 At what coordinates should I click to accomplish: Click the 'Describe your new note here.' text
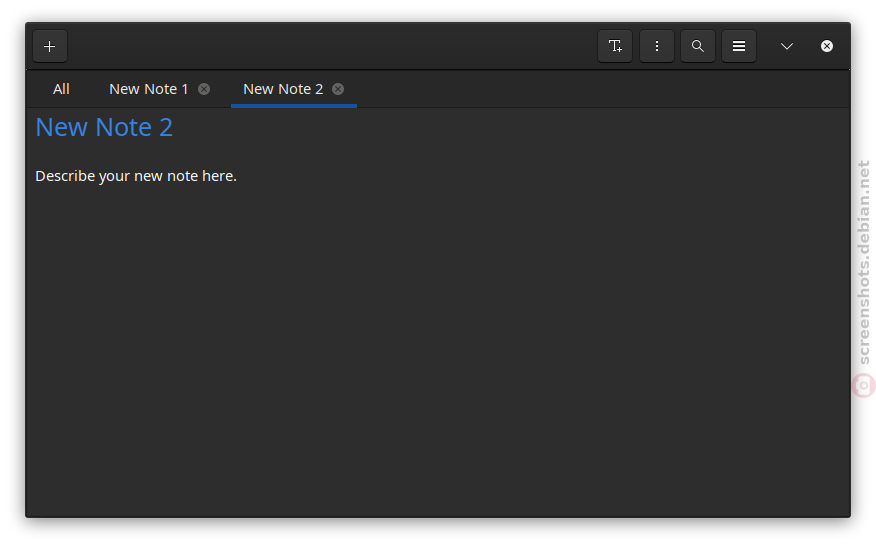136,176
